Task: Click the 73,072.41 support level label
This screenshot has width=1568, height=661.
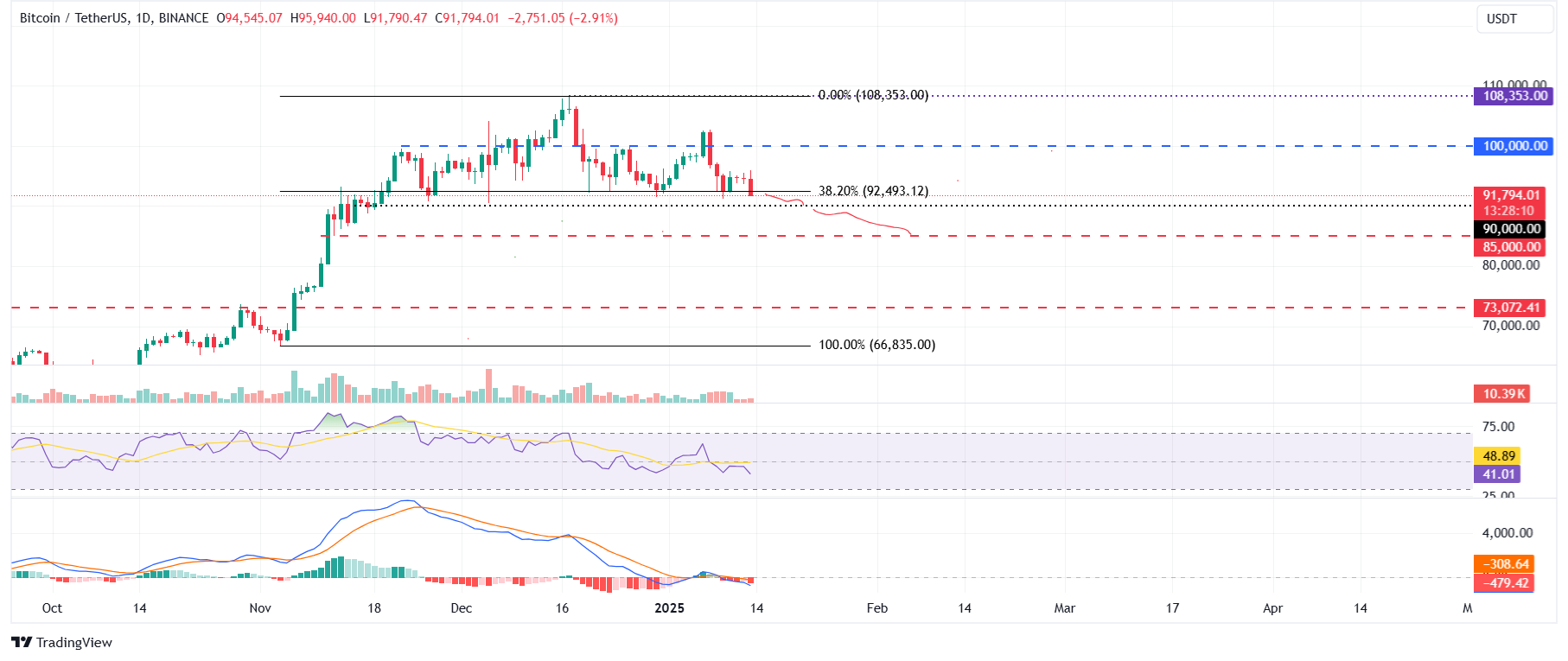Action: [x=1511, y=308]
